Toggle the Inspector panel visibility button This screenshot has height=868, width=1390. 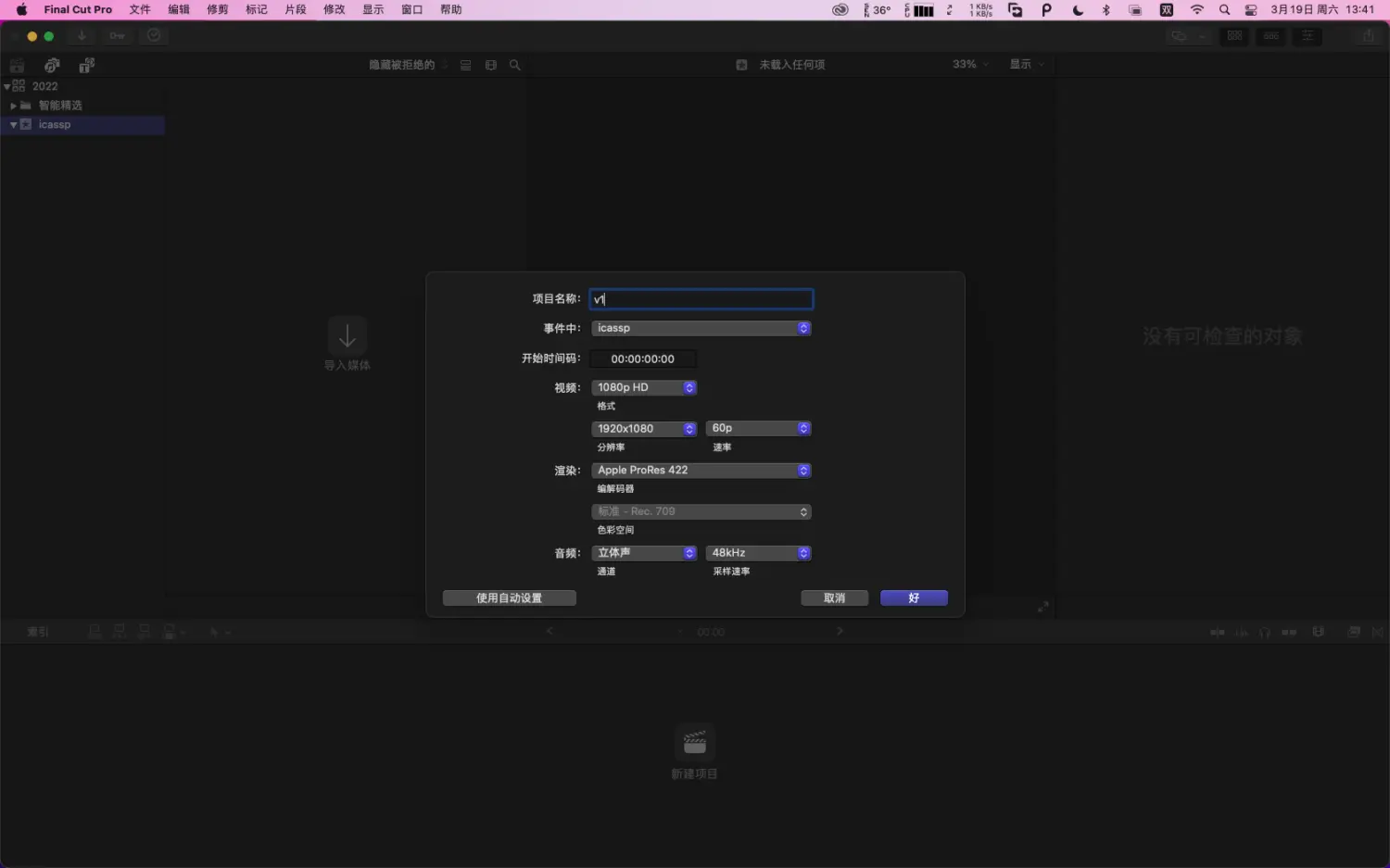[1308, 36]
